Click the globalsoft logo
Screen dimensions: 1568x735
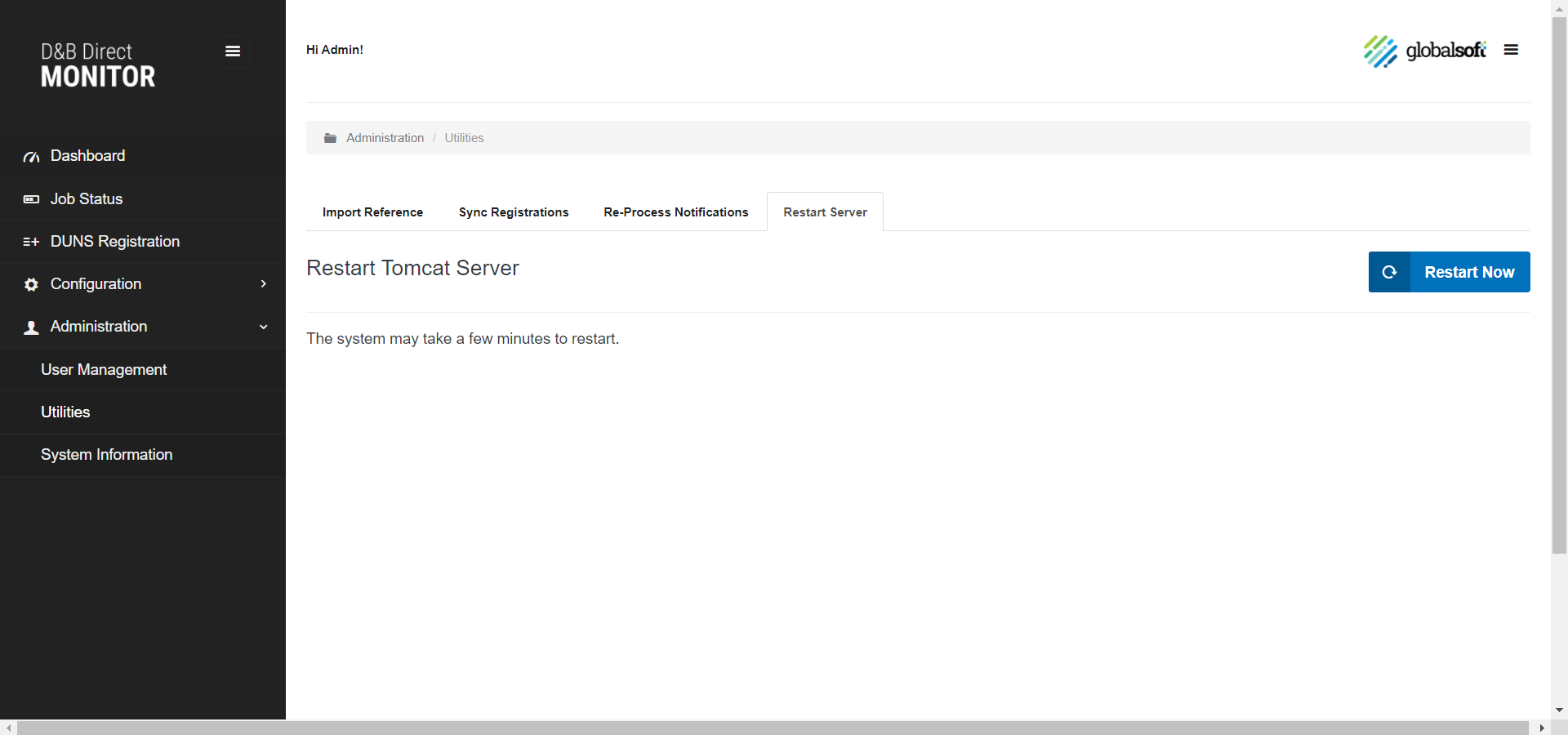[1424, 51]
